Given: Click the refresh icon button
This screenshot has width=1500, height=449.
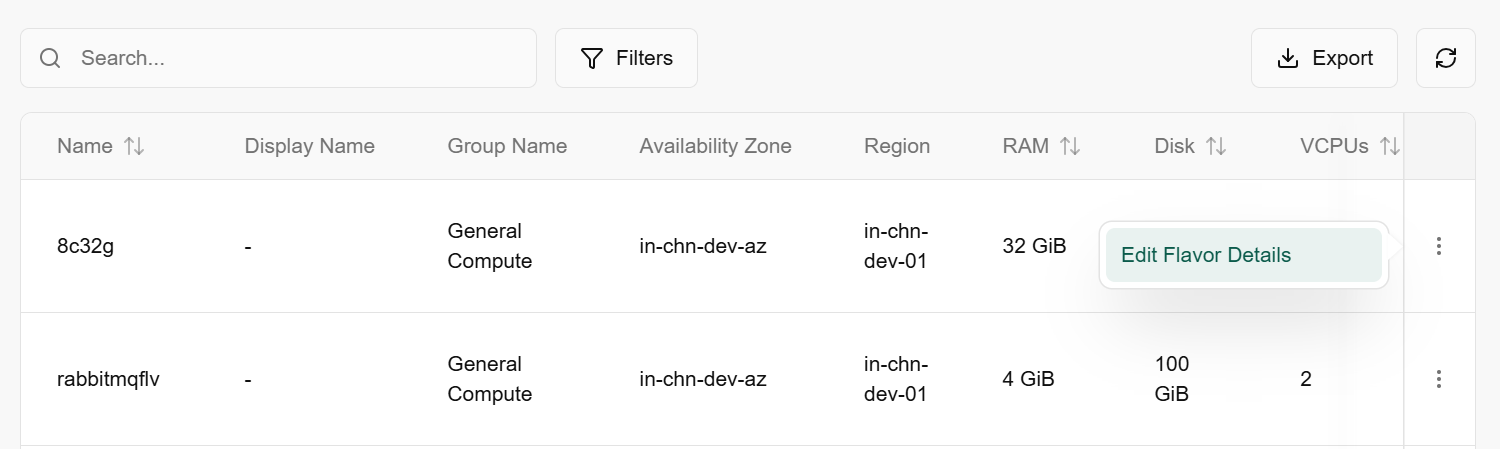Looking at the screenshot, I should (1445, 58).
